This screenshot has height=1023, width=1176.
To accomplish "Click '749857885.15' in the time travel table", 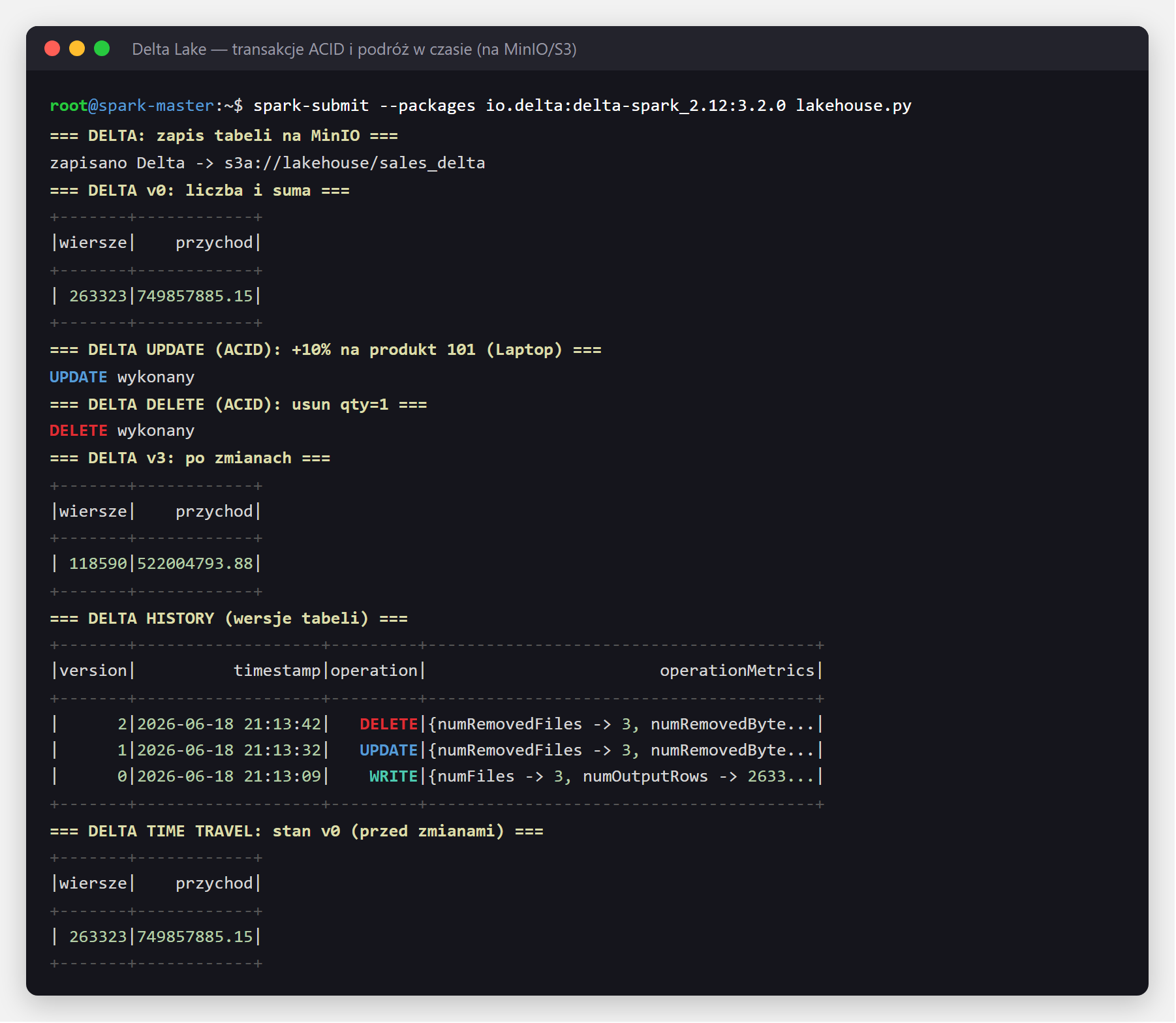I will 194,937.
